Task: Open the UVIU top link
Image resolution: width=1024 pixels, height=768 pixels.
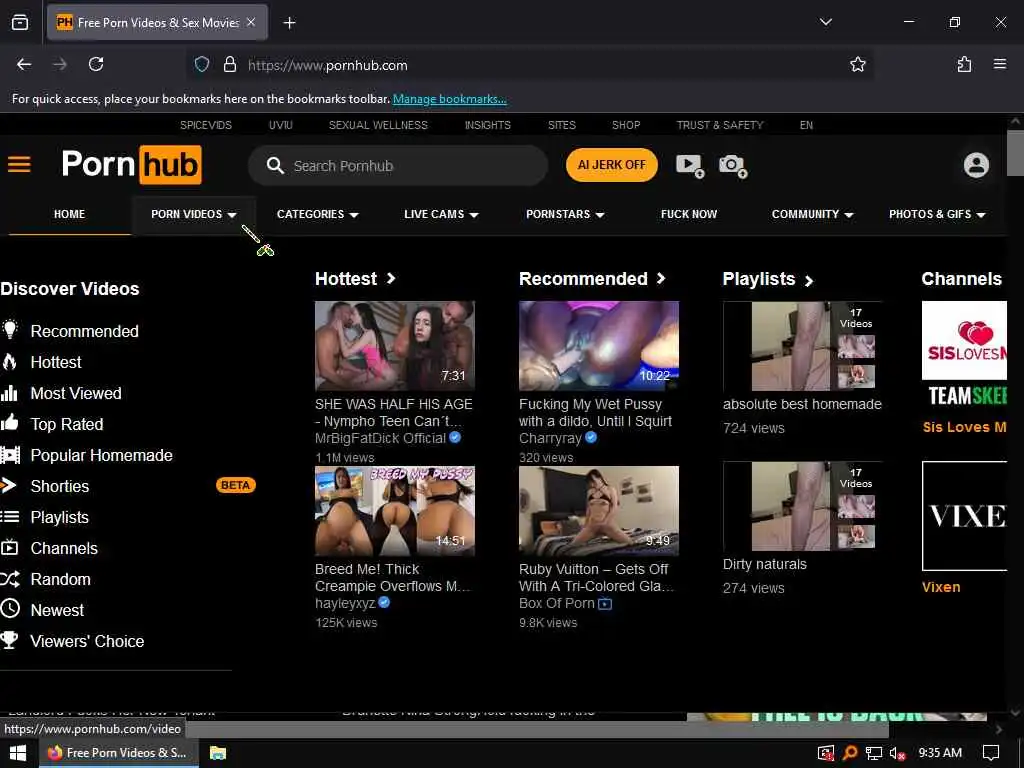Action: 281,125
